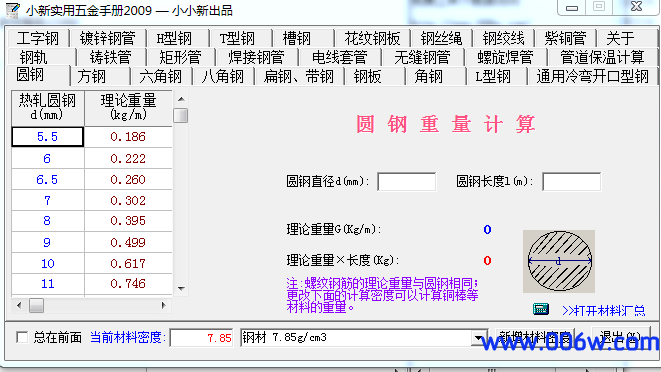661x372 pixels.
Task: Click the app icon in the title bar
Action: click(13, 10)
